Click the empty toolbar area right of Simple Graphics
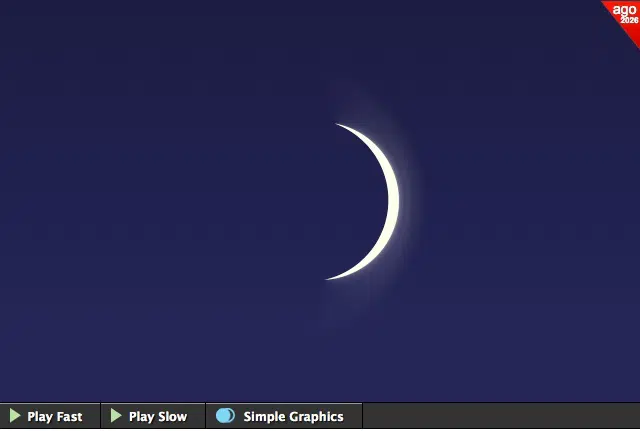The width and height of the screenshot is (640, 431). pos(500,416)
